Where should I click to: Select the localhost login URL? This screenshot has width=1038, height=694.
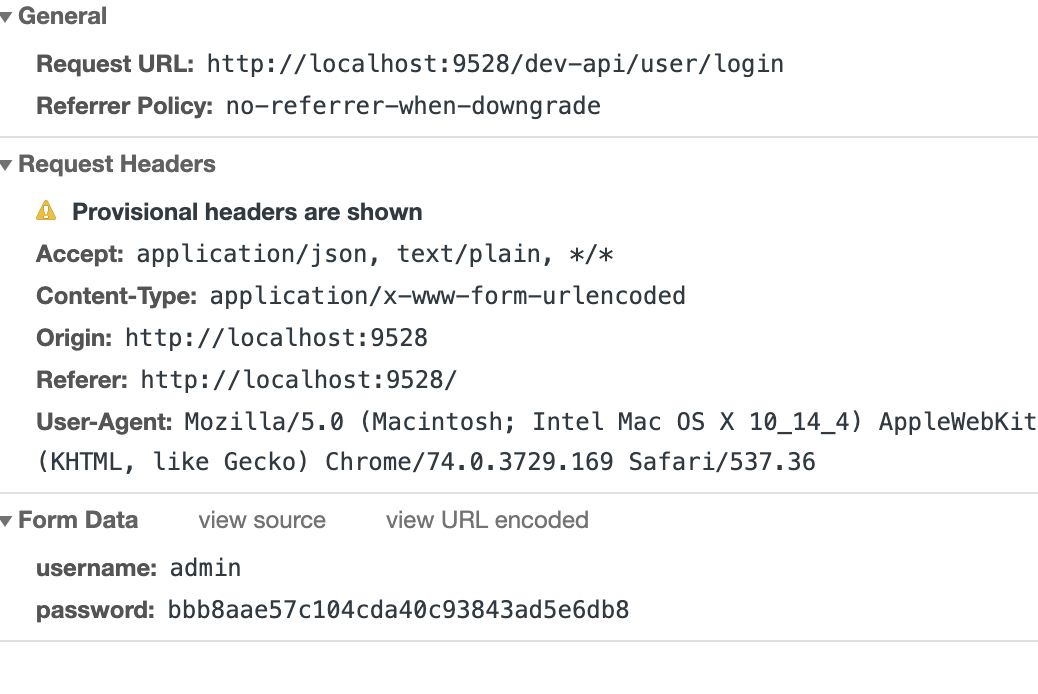494,63
